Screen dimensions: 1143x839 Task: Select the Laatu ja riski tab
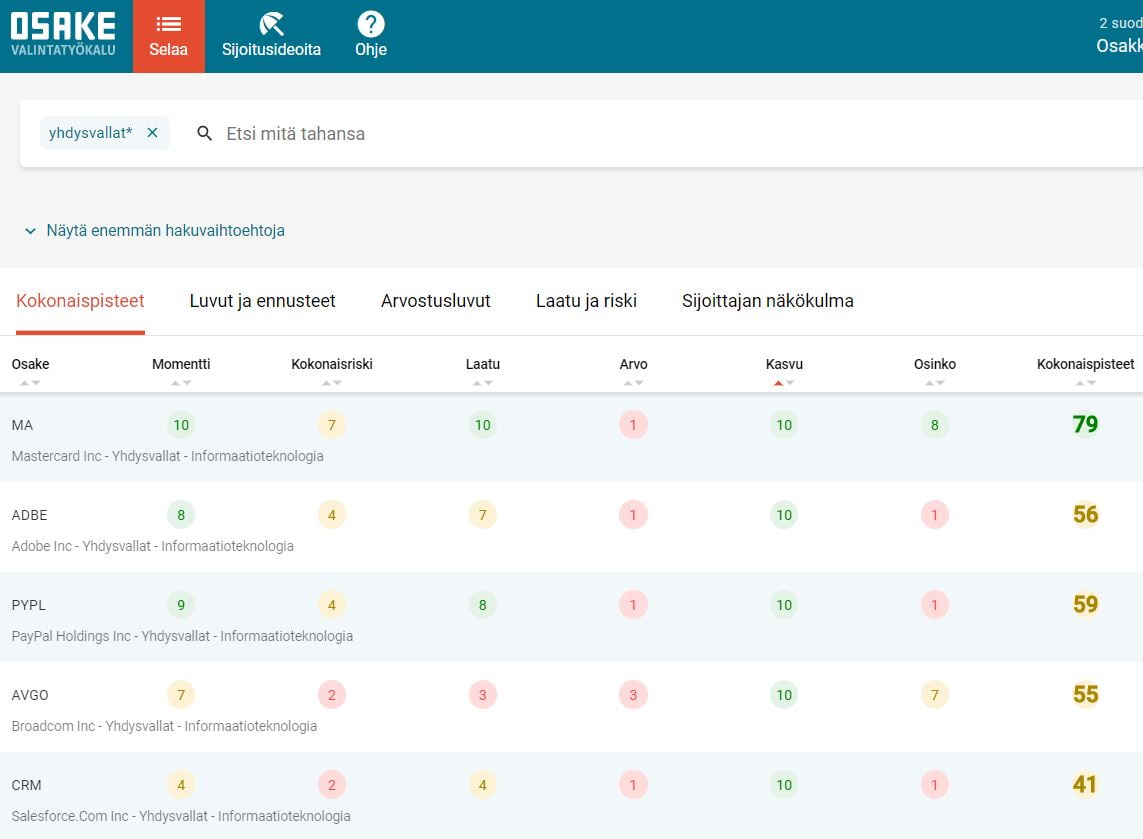point(586,301)
